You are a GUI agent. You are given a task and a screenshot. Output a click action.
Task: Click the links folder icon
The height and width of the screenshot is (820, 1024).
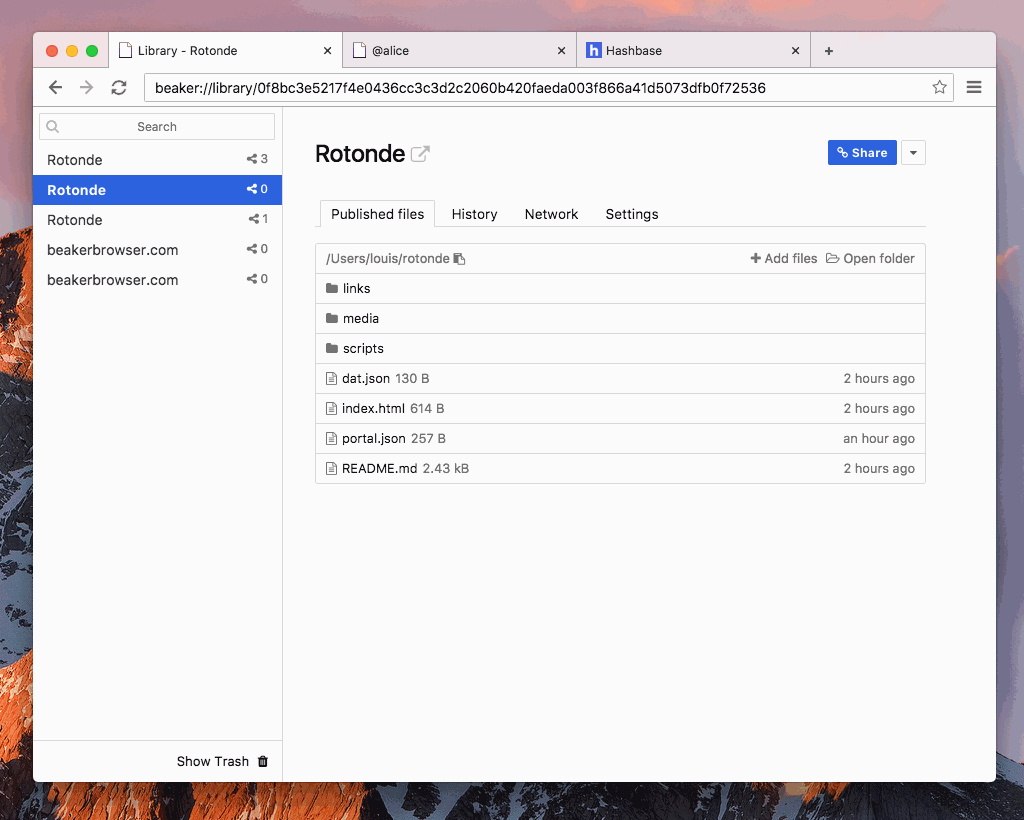click(x=332, y=288)
